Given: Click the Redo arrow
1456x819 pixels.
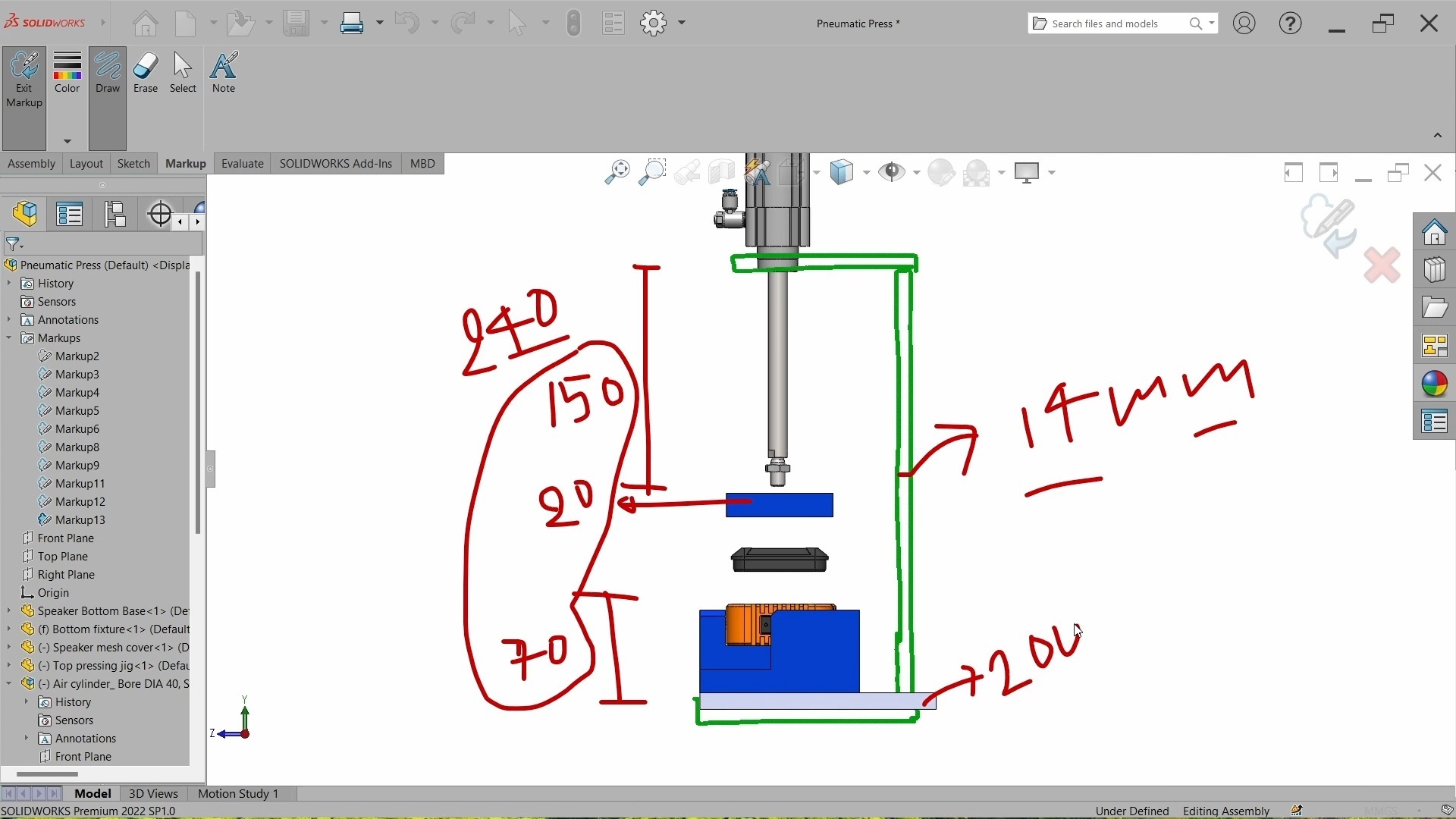Looking at the screenshot, I should point(463,24).
